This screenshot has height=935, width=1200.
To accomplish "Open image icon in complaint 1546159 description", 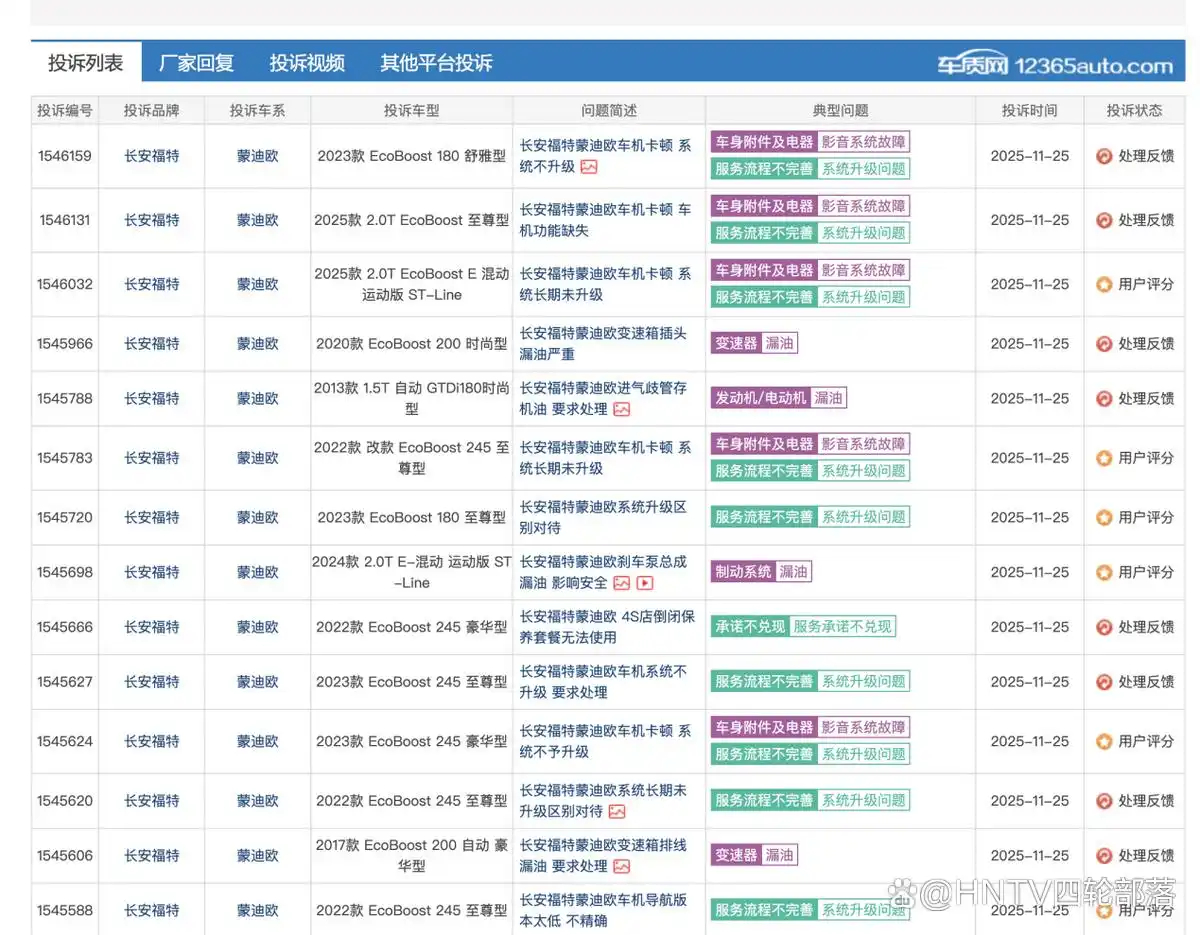I will point(589,167).
